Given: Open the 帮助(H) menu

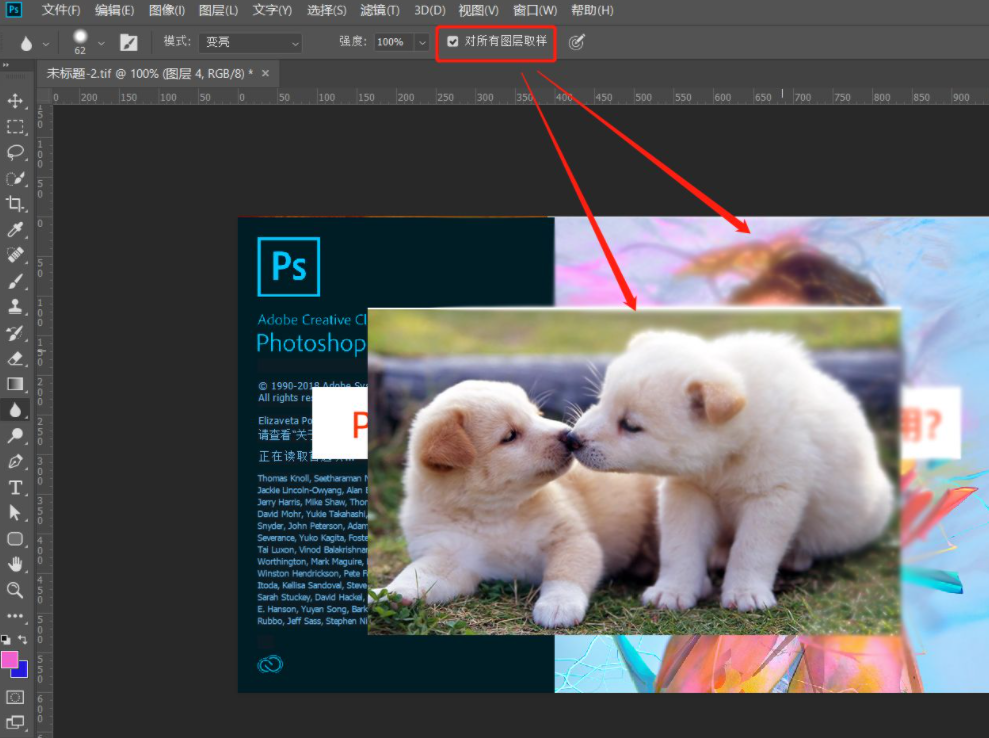Looking at the screenshot, I should pyautogui.click(x=592, y=10).
